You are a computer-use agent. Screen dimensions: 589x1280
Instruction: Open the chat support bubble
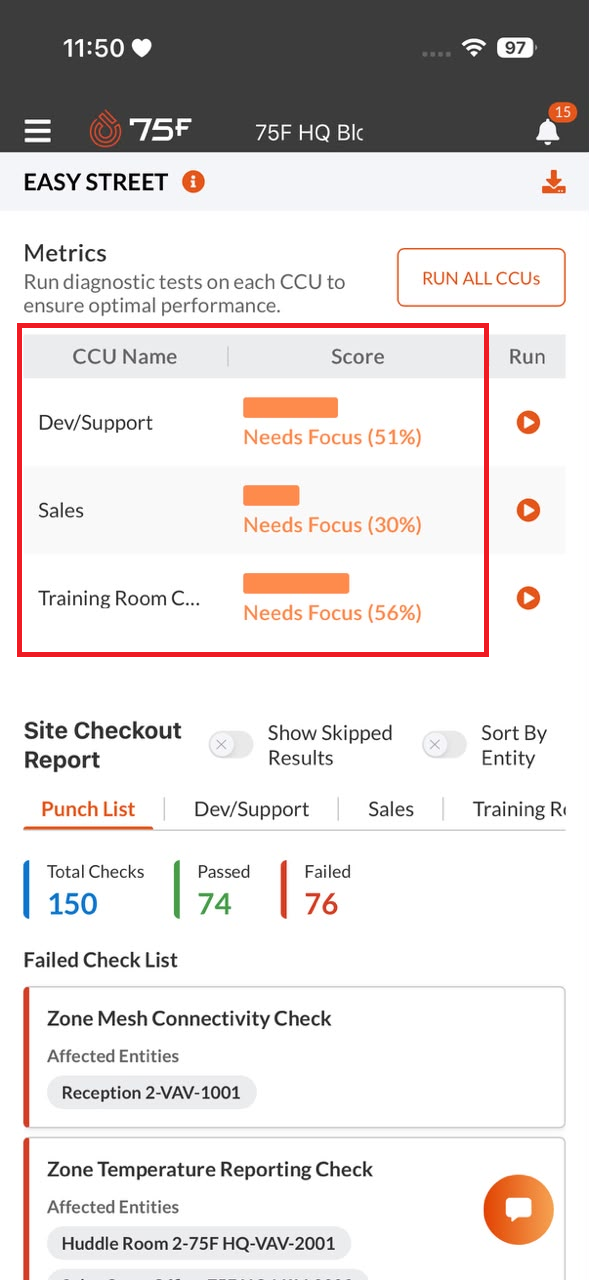click(518, 1210)
